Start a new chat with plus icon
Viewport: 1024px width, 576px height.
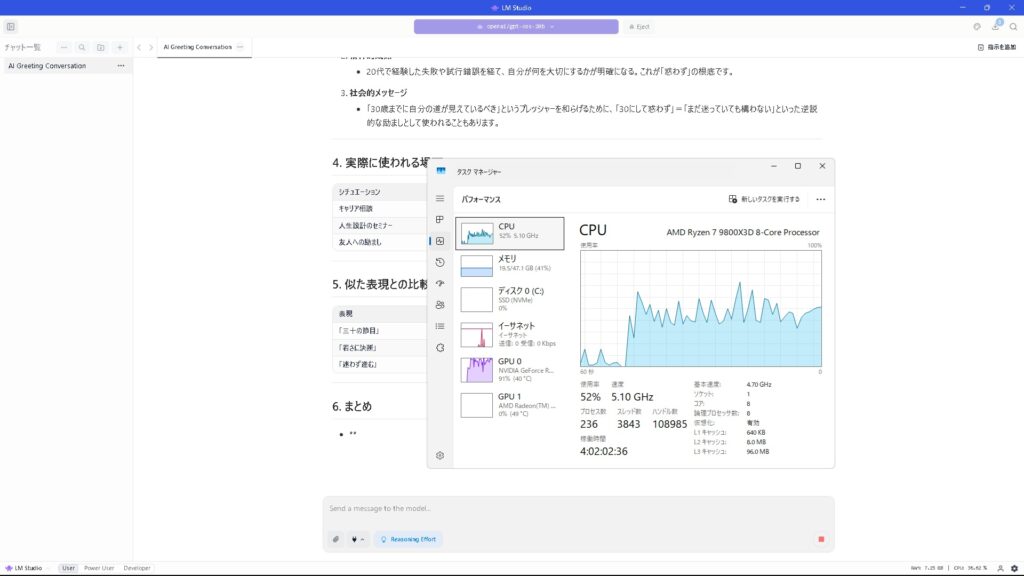(x=119, y=47)
